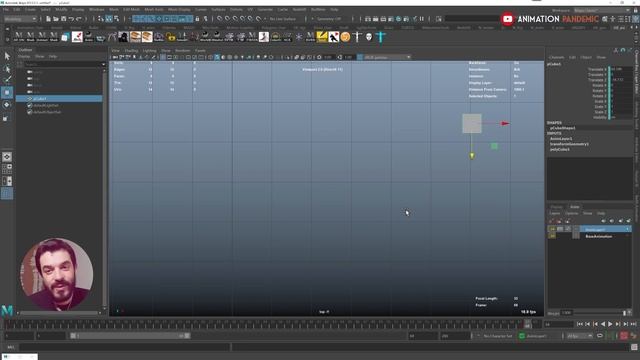Open the Workspace dropdown
This screenshot has height=360, width=640.
point(602,10)
